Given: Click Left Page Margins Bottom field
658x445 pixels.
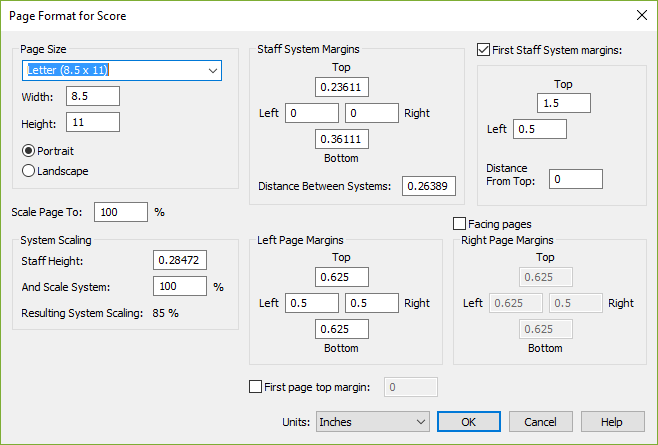Looking at the screenshot, I should point(341,329).
